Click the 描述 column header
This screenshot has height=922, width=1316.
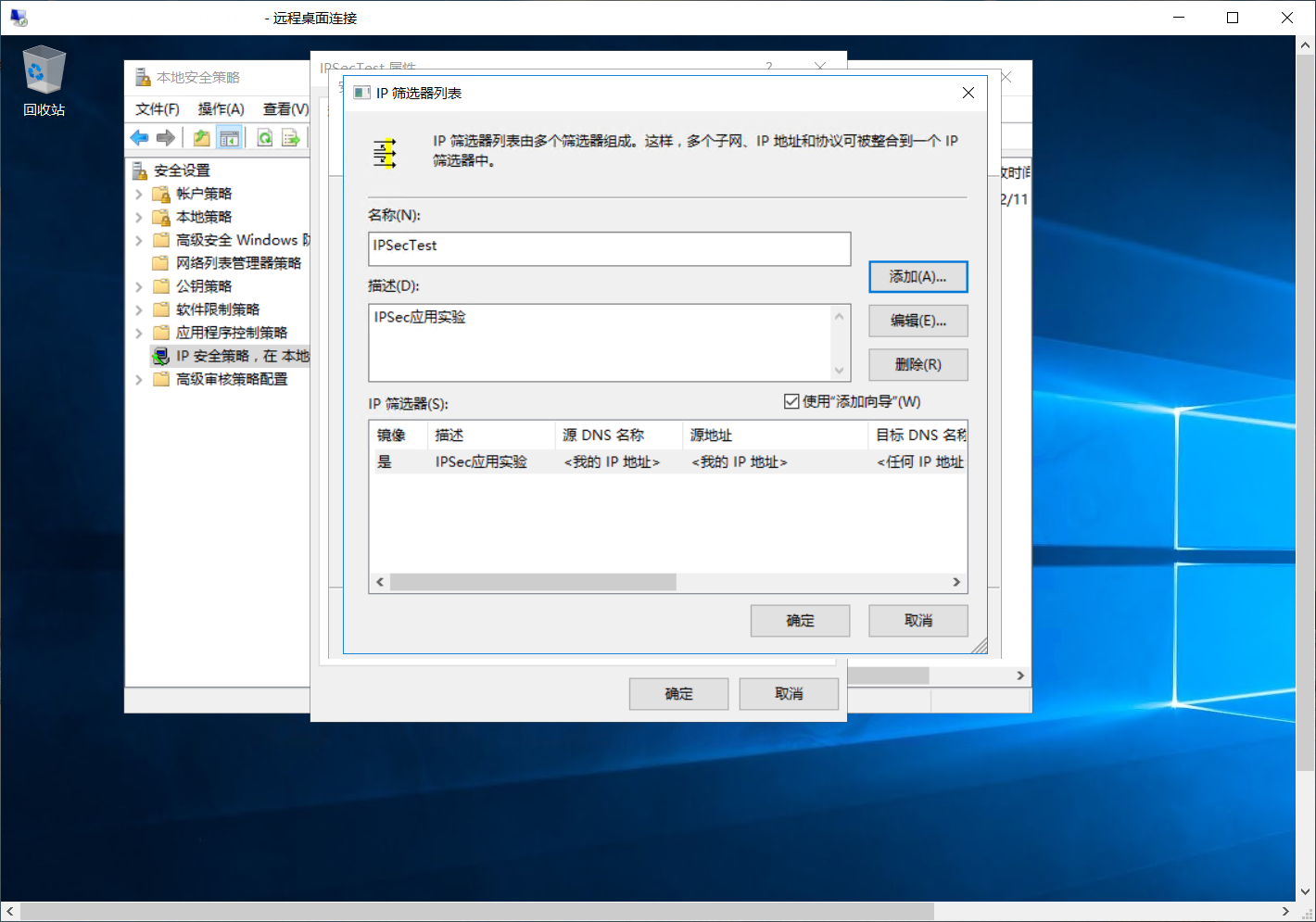point(491,435)
